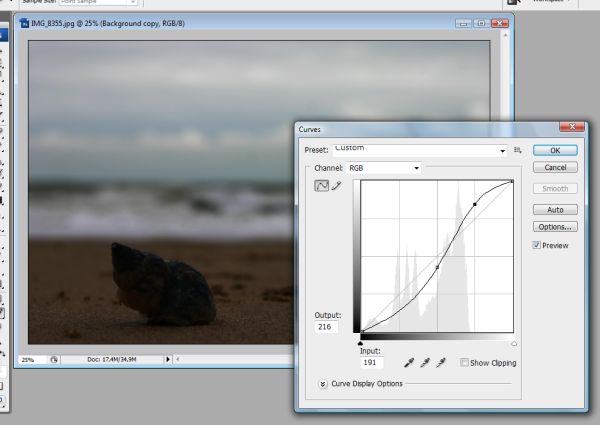
Task: Pick the white point eyedropper
Action: click(441, 362)
